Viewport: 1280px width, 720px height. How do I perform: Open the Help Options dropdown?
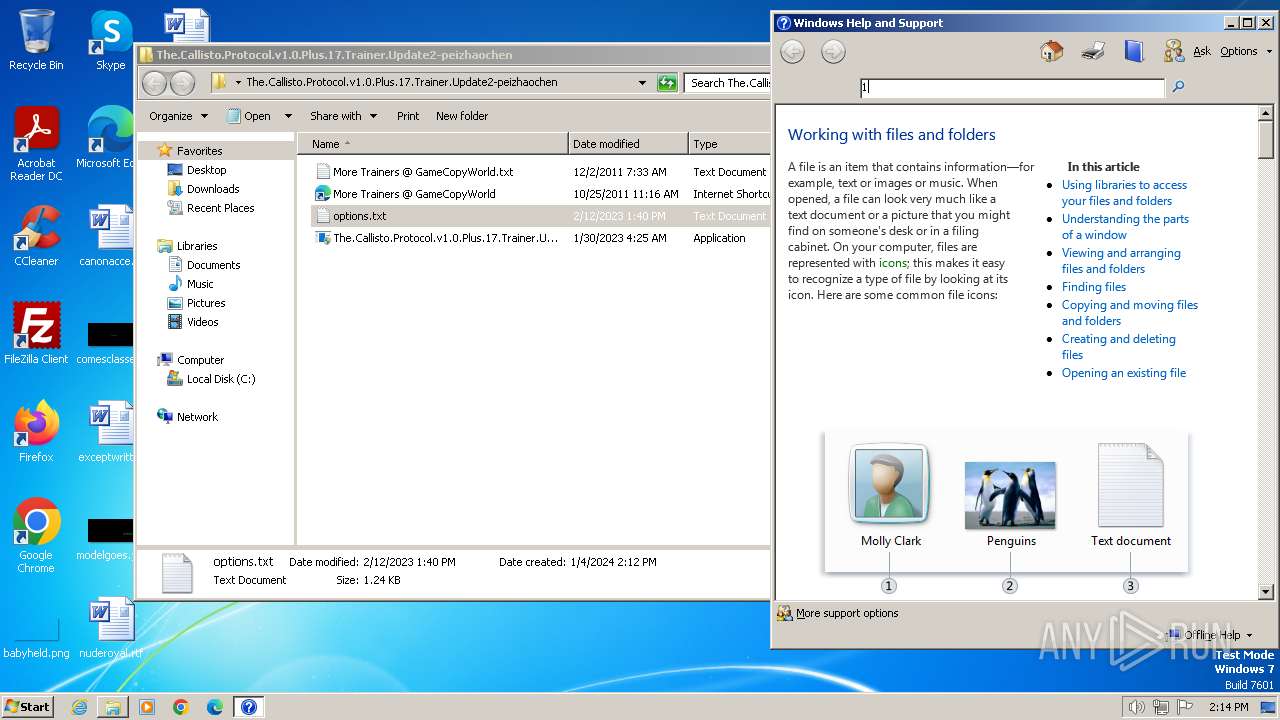click(x=1245, y=51)
